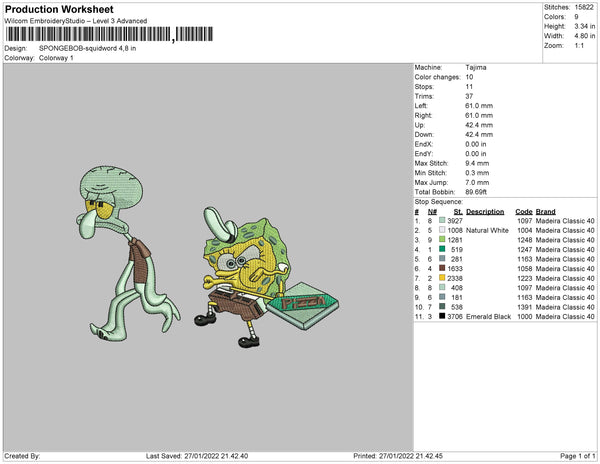Click the Trims value "37"
This screenshot has width=600, height=464.
coord(469,96)
